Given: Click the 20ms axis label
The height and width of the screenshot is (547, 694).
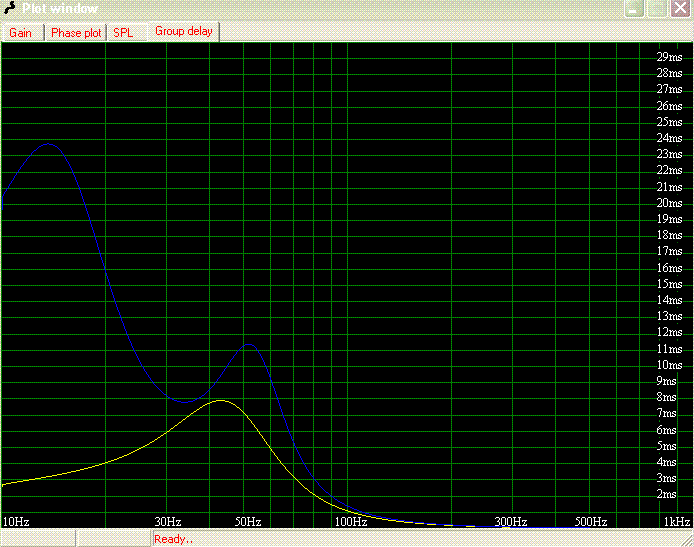Looking at the screenshot, I should tap(669, 203).
